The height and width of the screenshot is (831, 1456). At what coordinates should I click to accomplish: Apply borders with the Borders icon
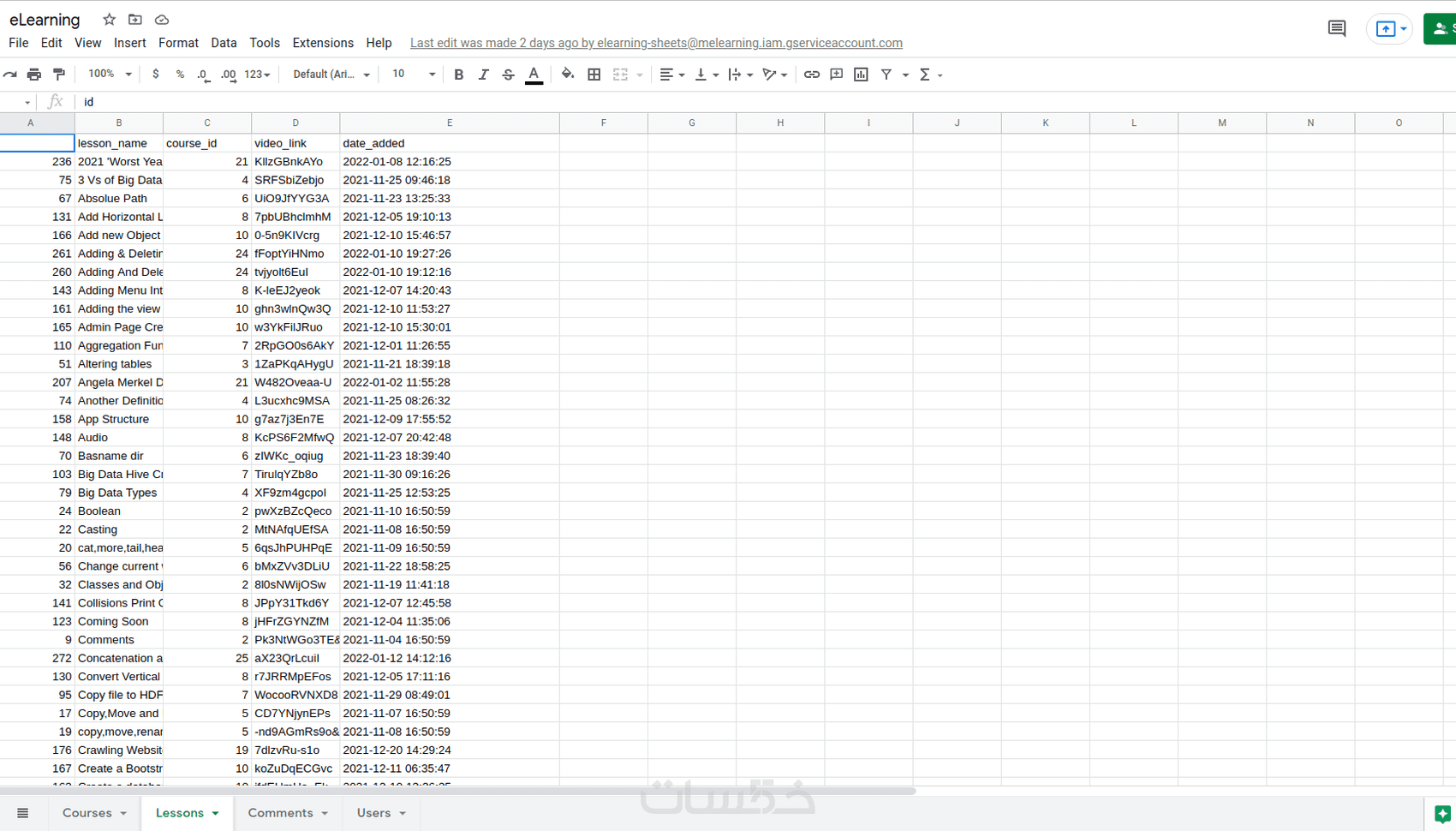pyautogui.click(x=594, y=75)
